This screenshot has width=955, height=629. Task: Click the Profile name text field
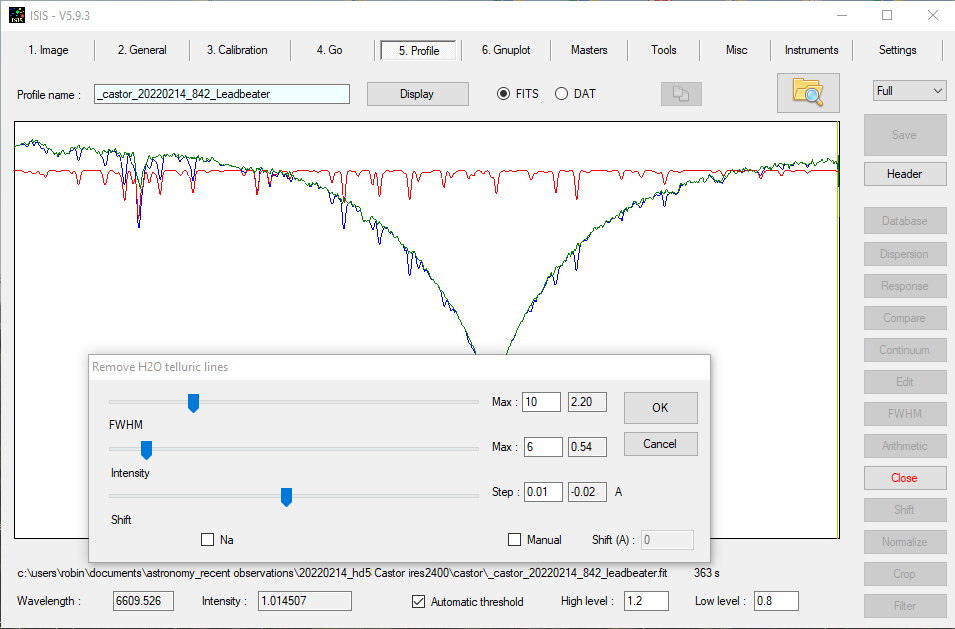[x=222, y=94]
